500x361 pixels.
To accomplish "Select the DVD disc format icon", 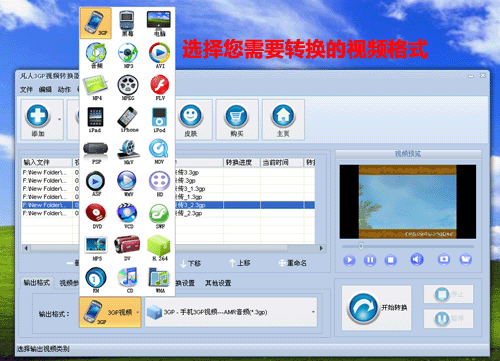I will [x=96, y=216].
